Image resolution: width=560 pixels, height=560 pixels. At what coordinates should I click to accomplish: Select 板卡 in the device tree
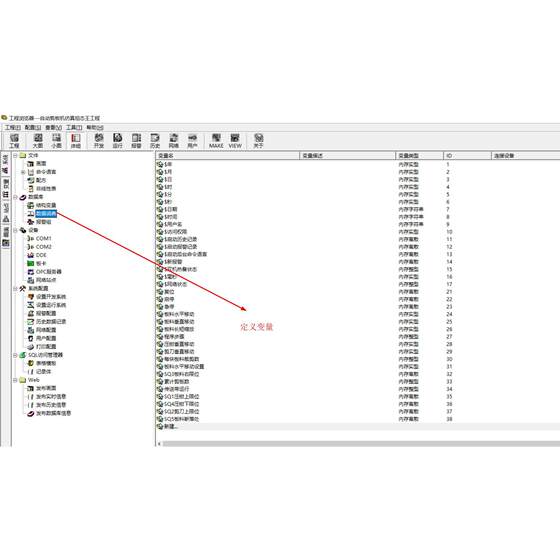pyautogui.click(x=41, y=264)
